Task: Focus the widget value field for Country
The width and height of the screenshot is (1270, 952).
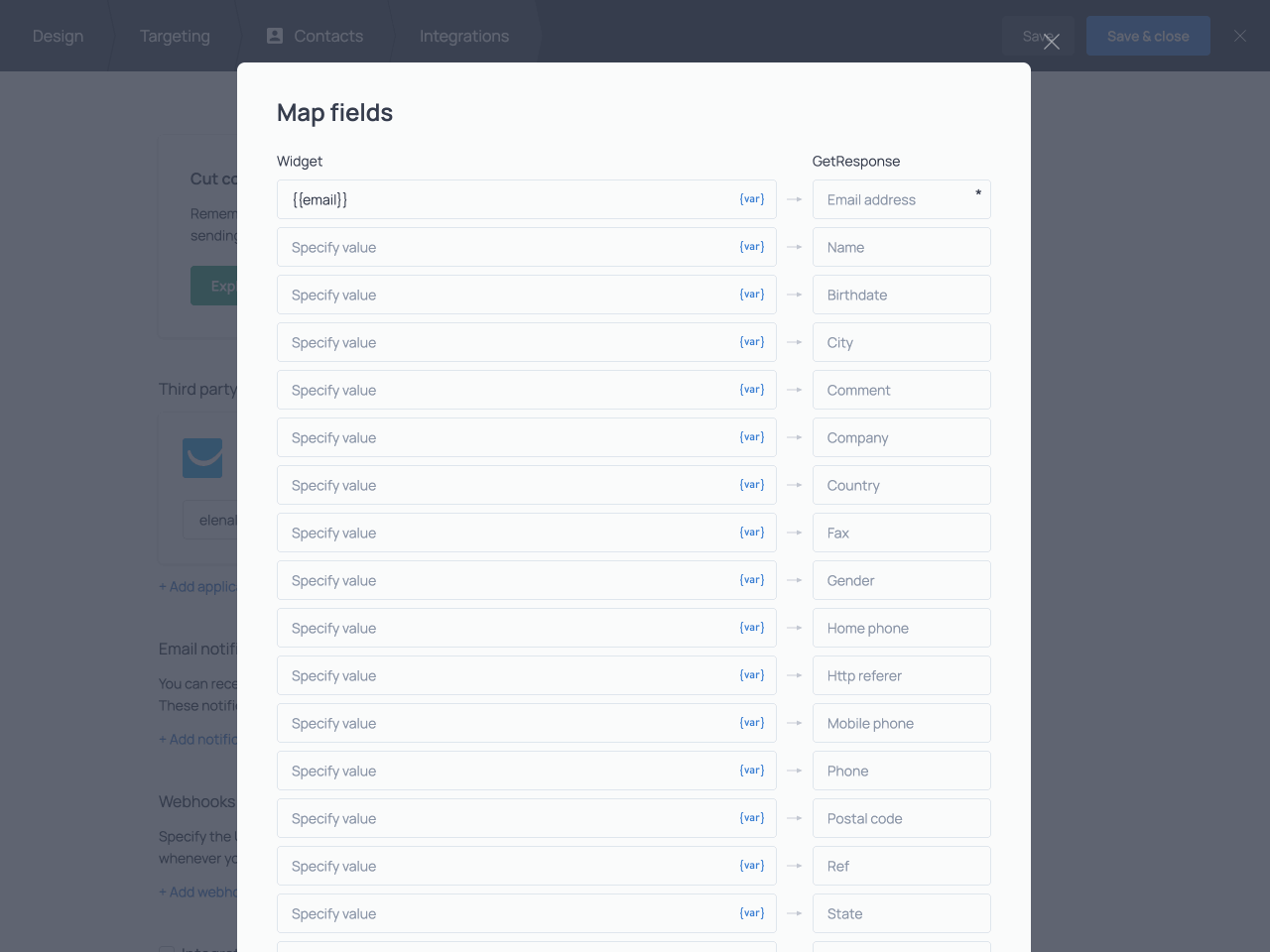Action: click(x=506, y=485)
